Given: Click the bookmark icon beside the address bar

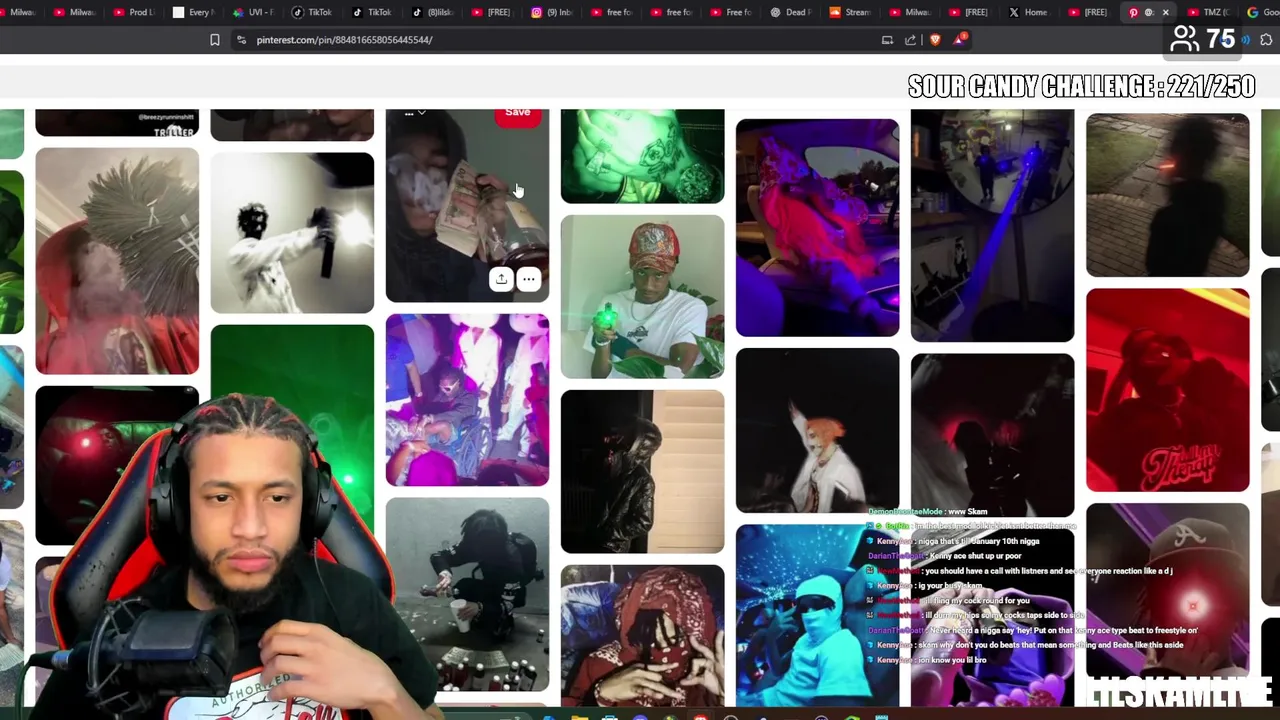Looking at the screenshot, I should click(x=214, y=40).
